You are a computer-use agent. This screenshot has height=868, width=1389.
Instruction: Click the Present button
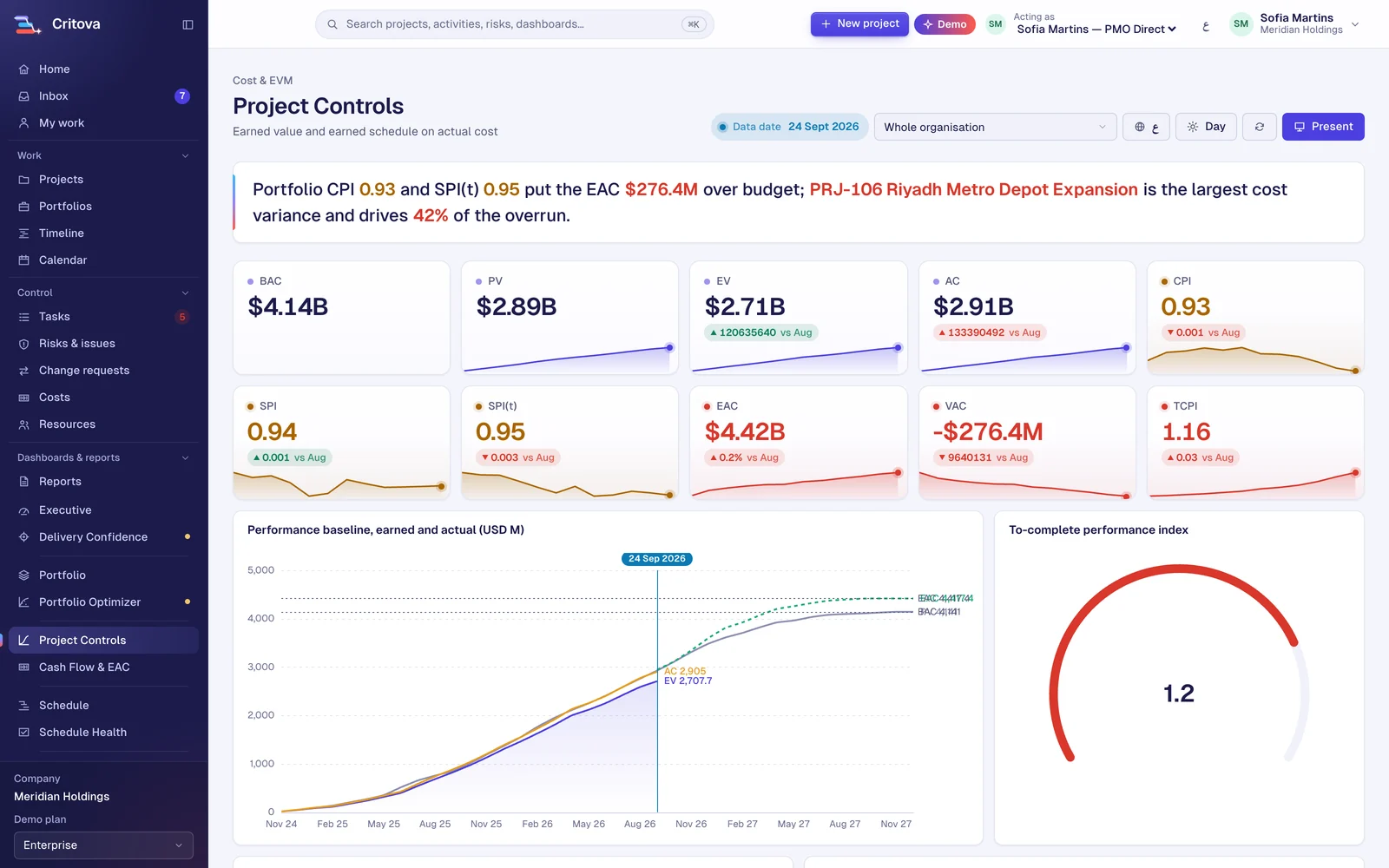click(1323, 127)
